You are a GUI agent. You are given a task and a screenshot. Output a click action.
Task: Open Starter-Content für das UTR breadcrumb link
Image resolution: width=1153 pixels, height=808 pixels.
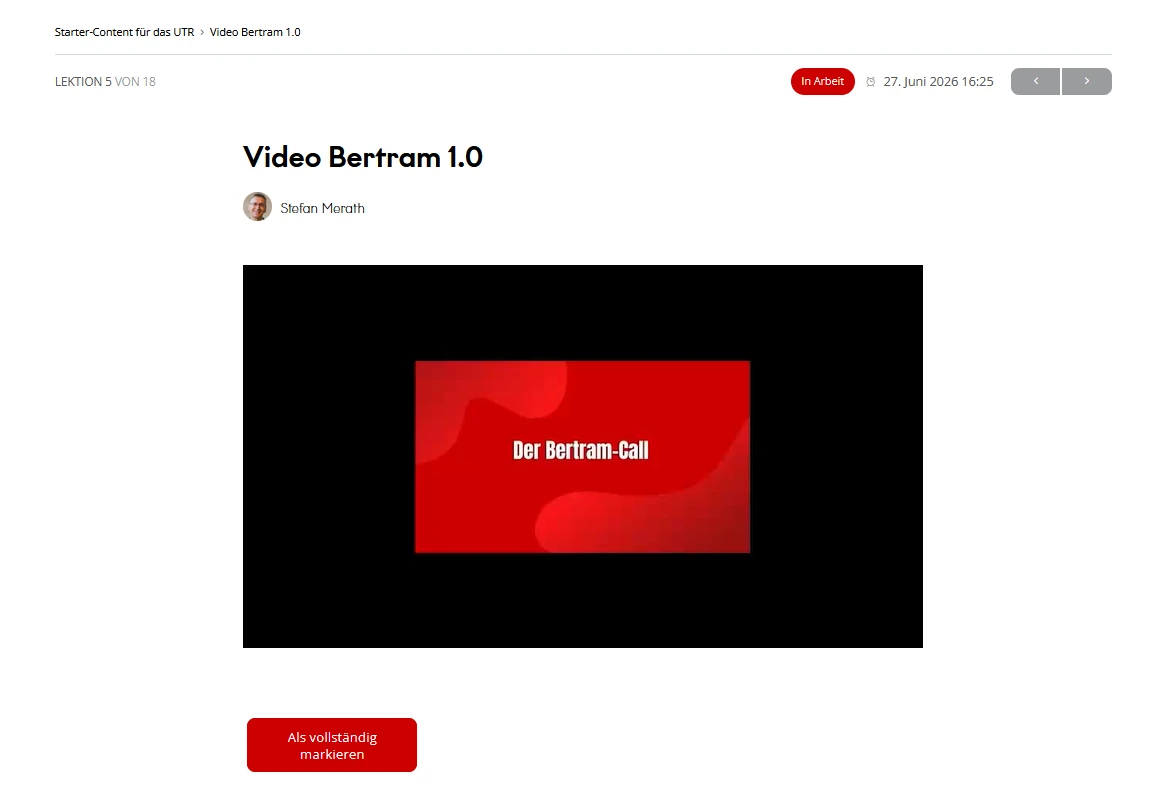(x=123, y=32)
